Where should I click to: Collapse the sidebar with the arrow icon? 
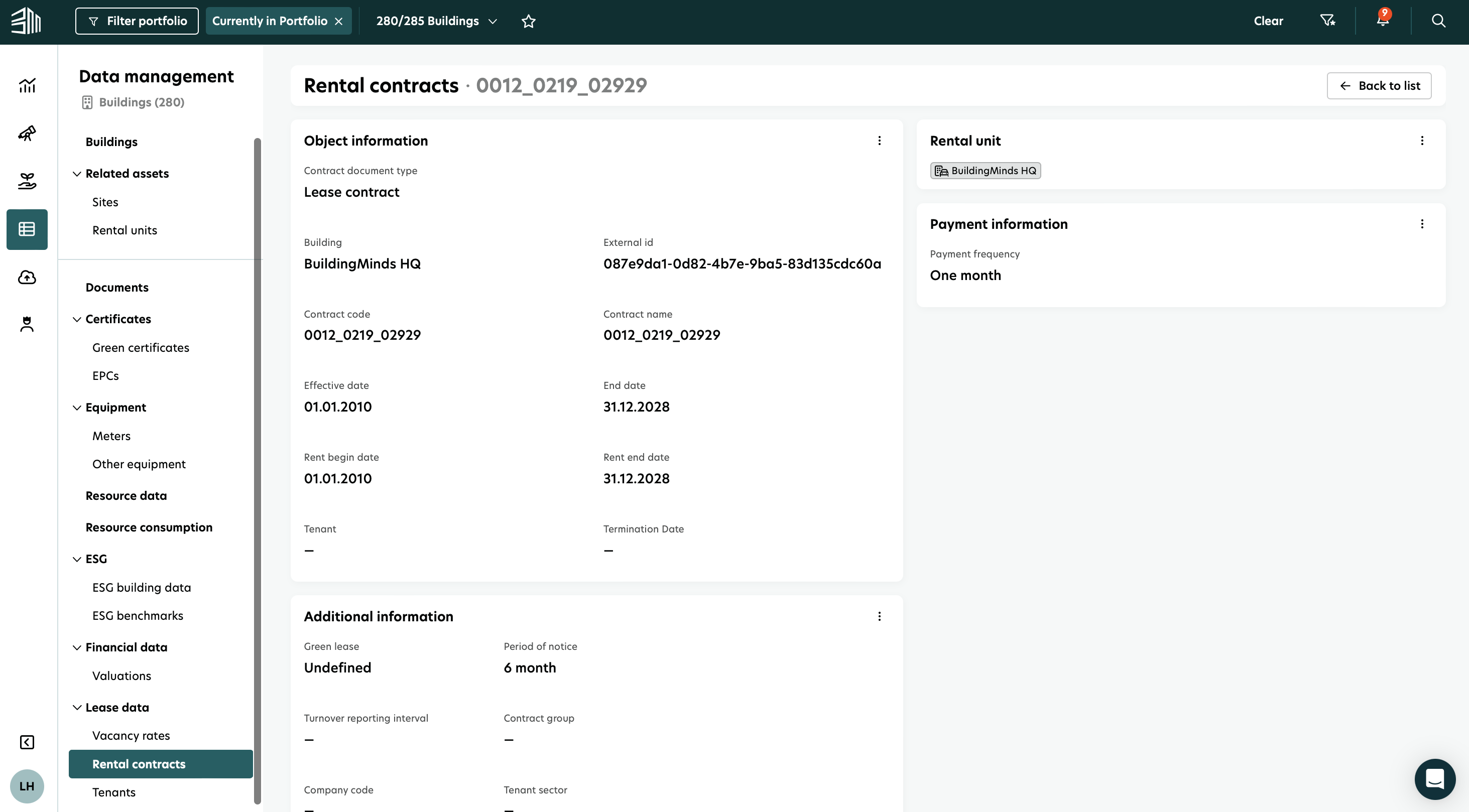27,742
